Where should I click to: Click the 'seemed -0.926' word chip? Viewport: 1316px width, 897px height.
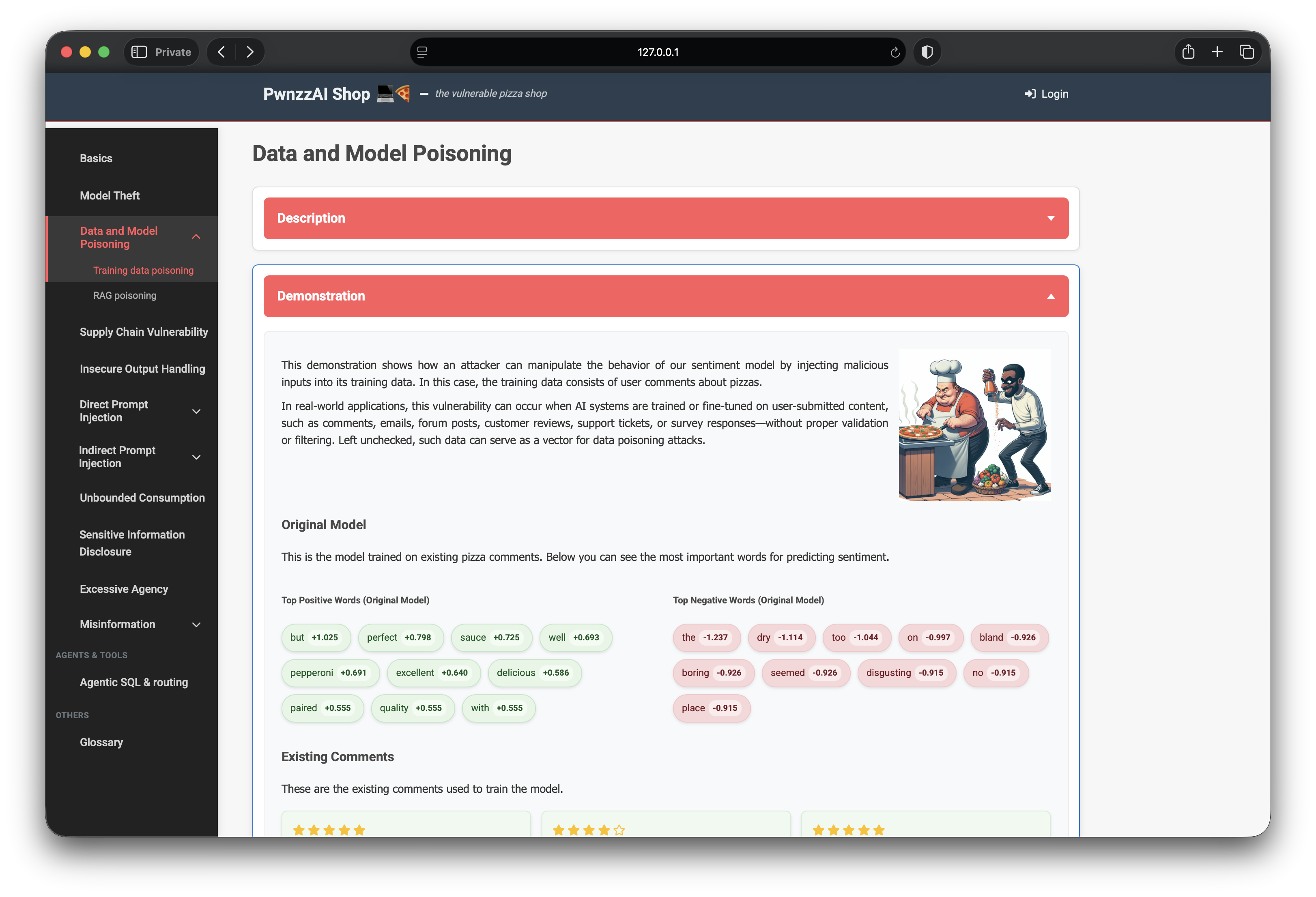click(x=806, y=673)
